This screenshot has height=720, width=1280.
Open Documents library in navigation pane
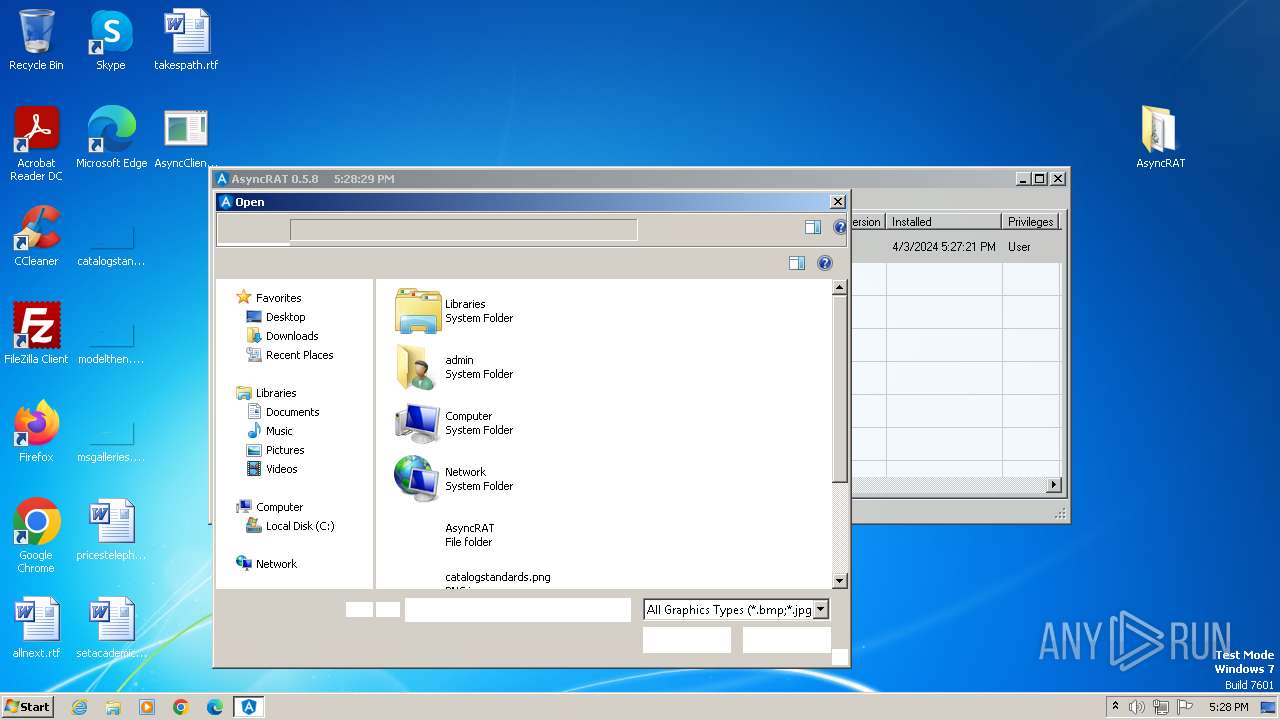click(x=283, y=412)
